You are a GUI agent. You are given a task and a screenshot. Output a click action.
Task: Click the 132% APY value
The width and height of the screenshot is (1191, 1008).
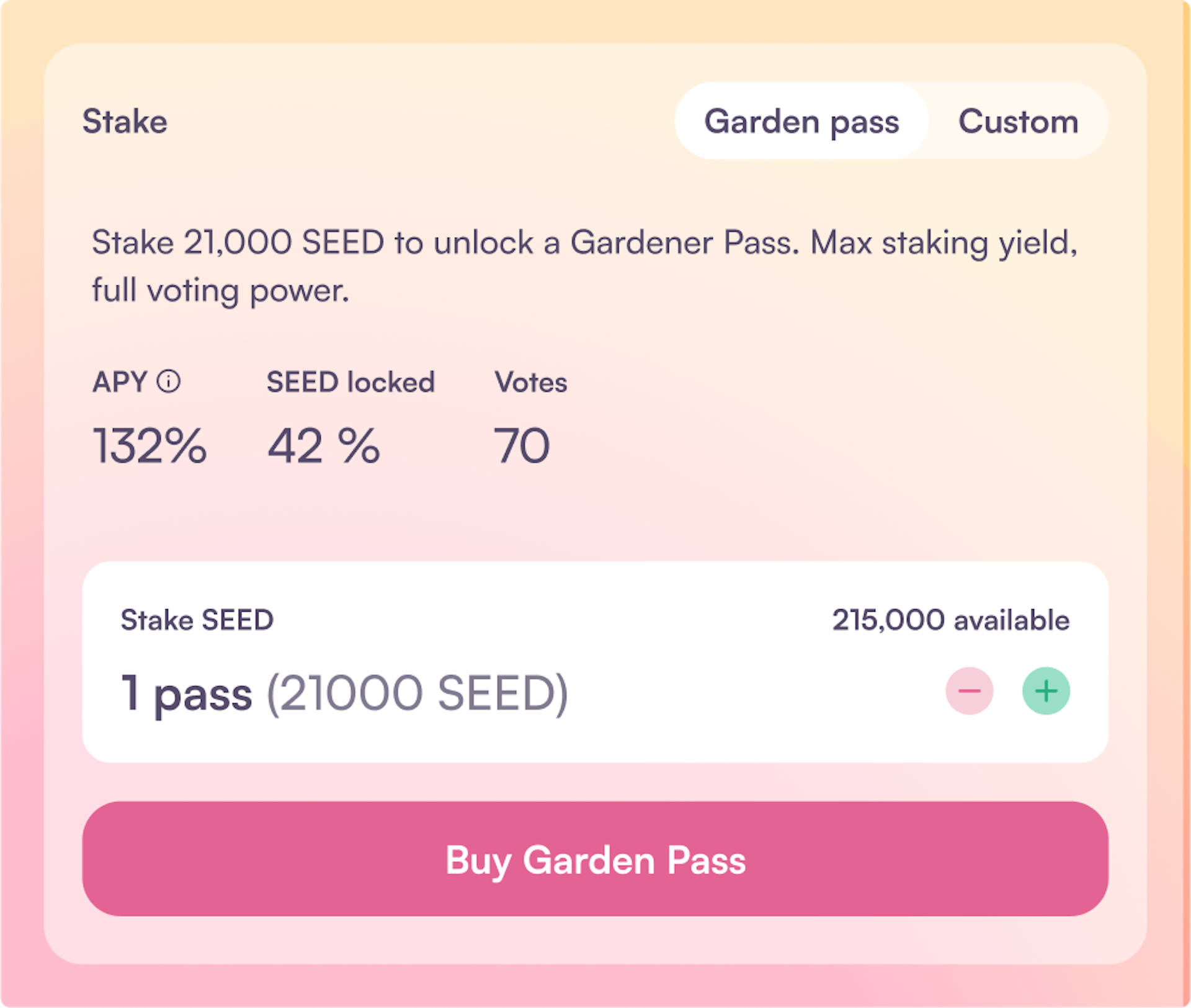tap(149, 445)
